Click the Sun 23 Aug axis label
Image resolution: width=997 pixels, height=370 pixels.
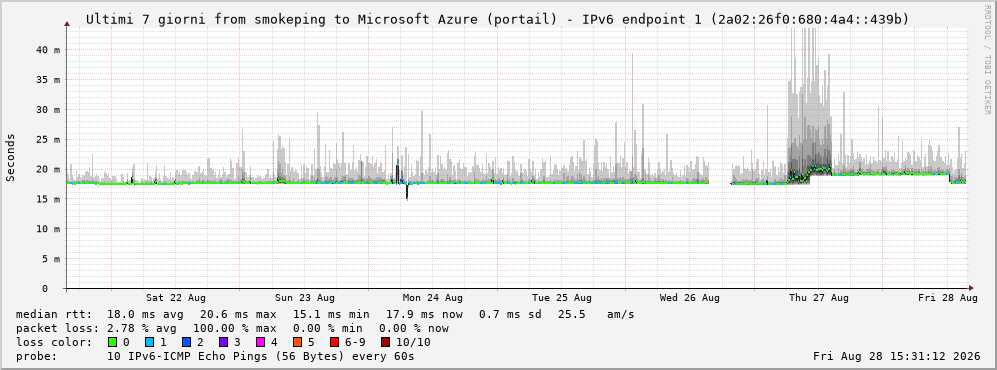pyautogui.click(x=305, y=298)
